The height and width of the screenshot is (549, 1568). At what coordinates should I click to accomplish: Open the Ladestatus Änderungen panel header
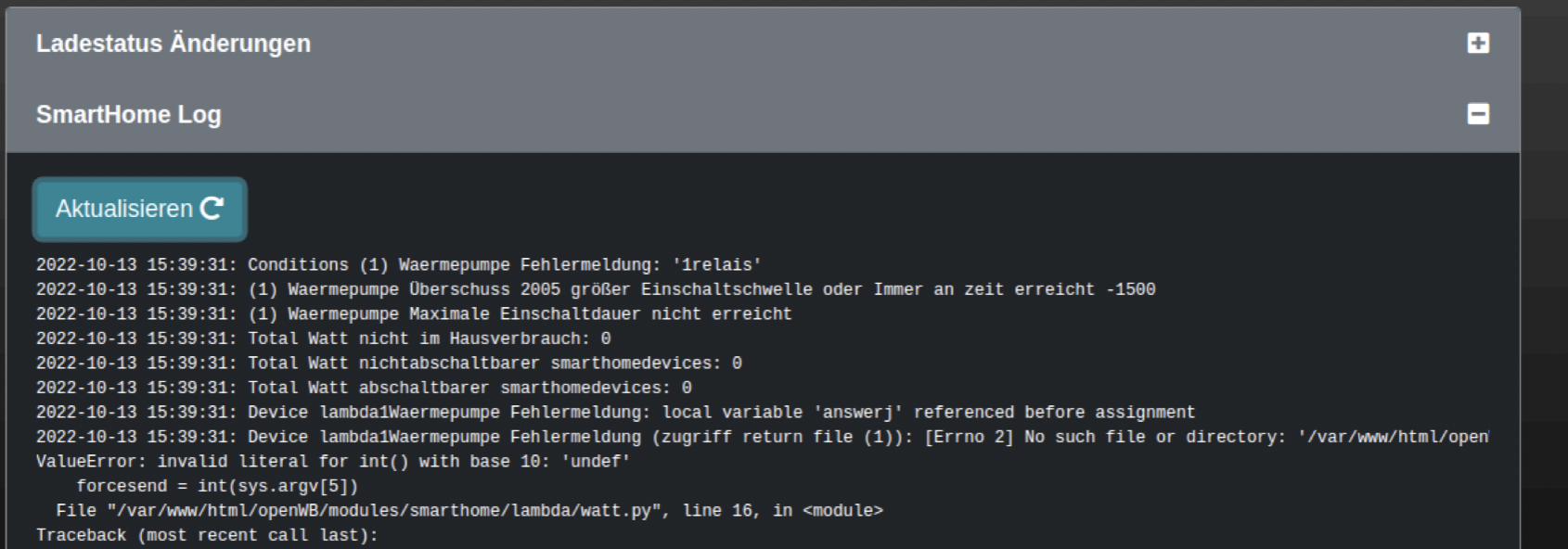[174, 44]
